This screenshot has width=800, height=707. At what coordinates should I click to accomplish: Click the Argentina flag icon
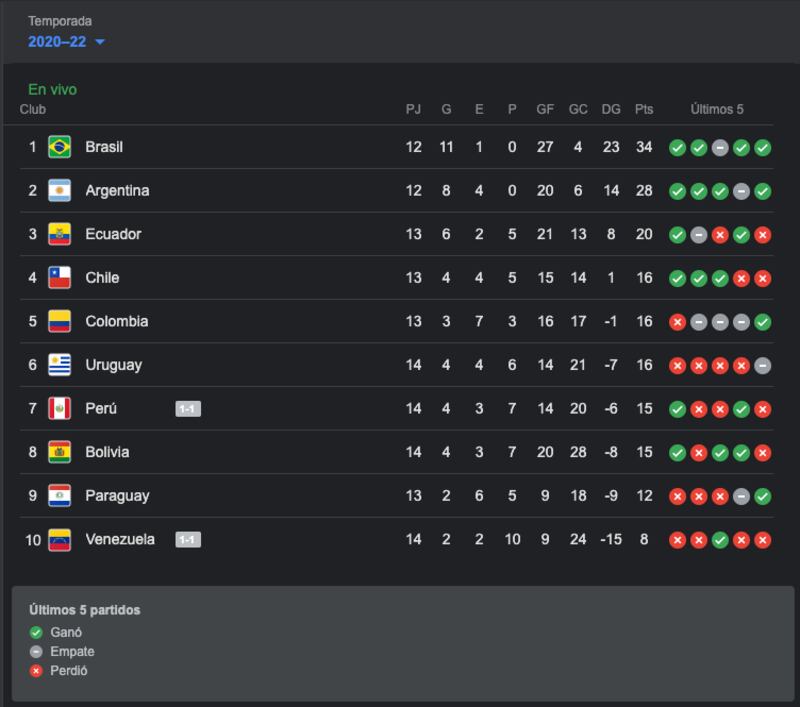59,191
